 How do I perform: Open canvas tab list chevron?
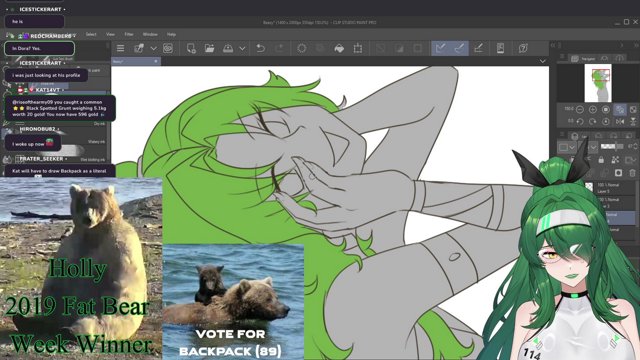click(542, 61)
